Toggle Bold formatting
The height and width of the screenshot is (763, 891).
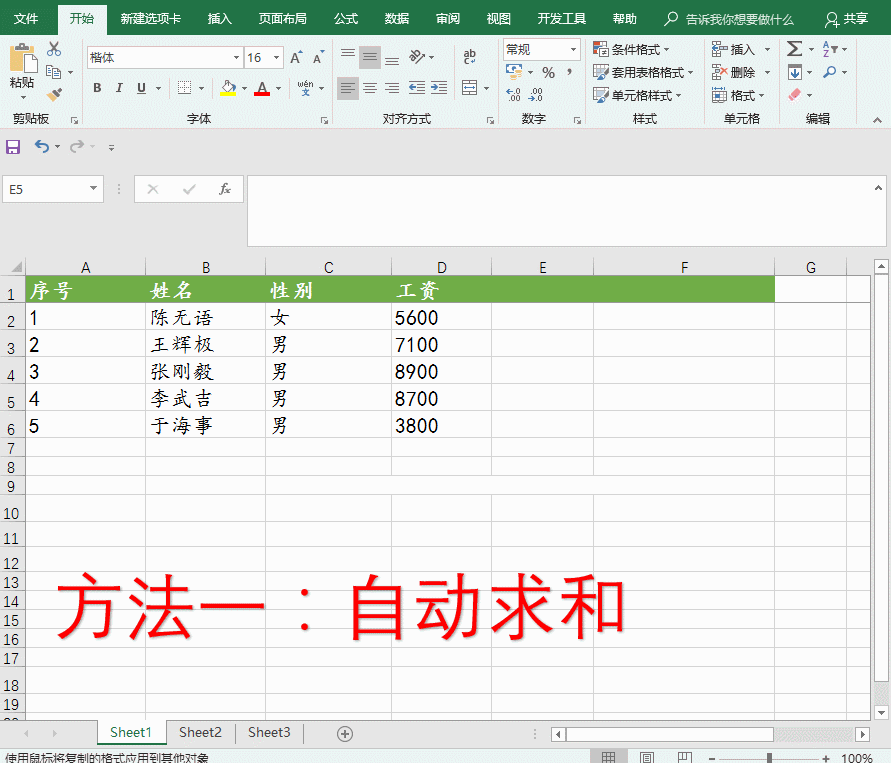pos(97,88)
